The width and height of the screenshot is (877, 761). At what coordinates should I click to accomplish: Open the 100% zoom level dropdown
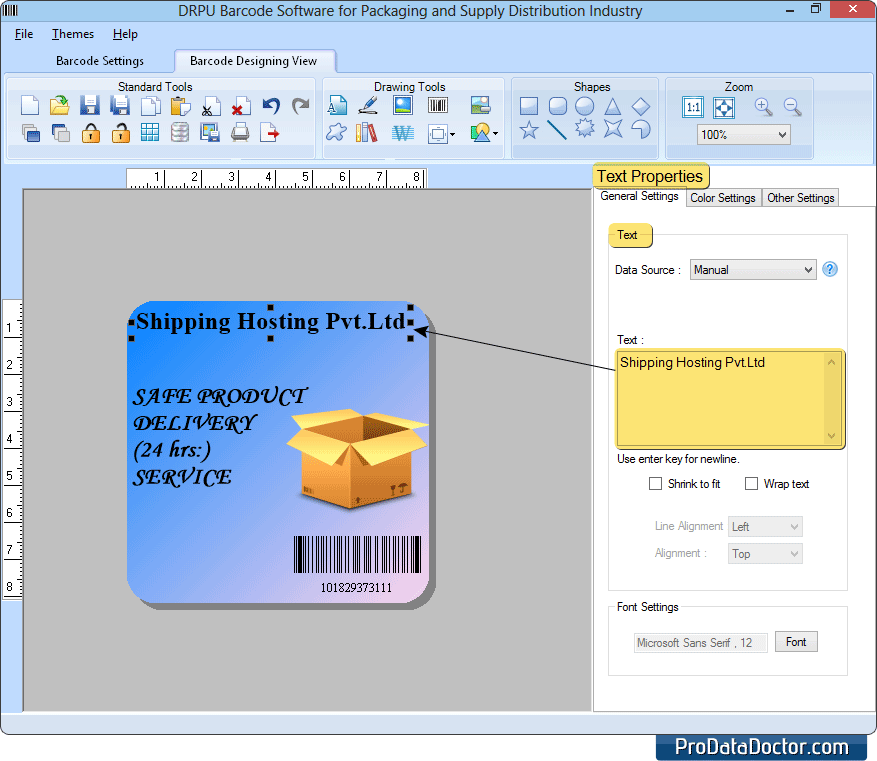coord(743,133)
